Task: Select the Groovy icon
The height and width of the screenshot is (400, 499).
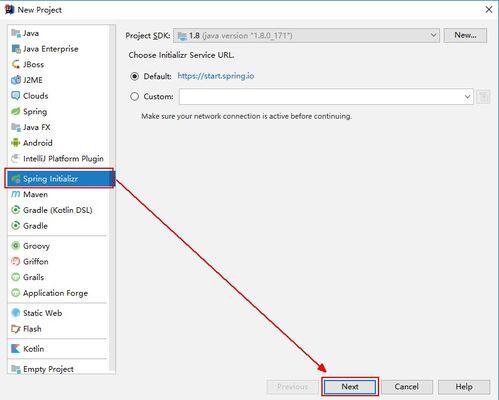Action: pos(16,246)
